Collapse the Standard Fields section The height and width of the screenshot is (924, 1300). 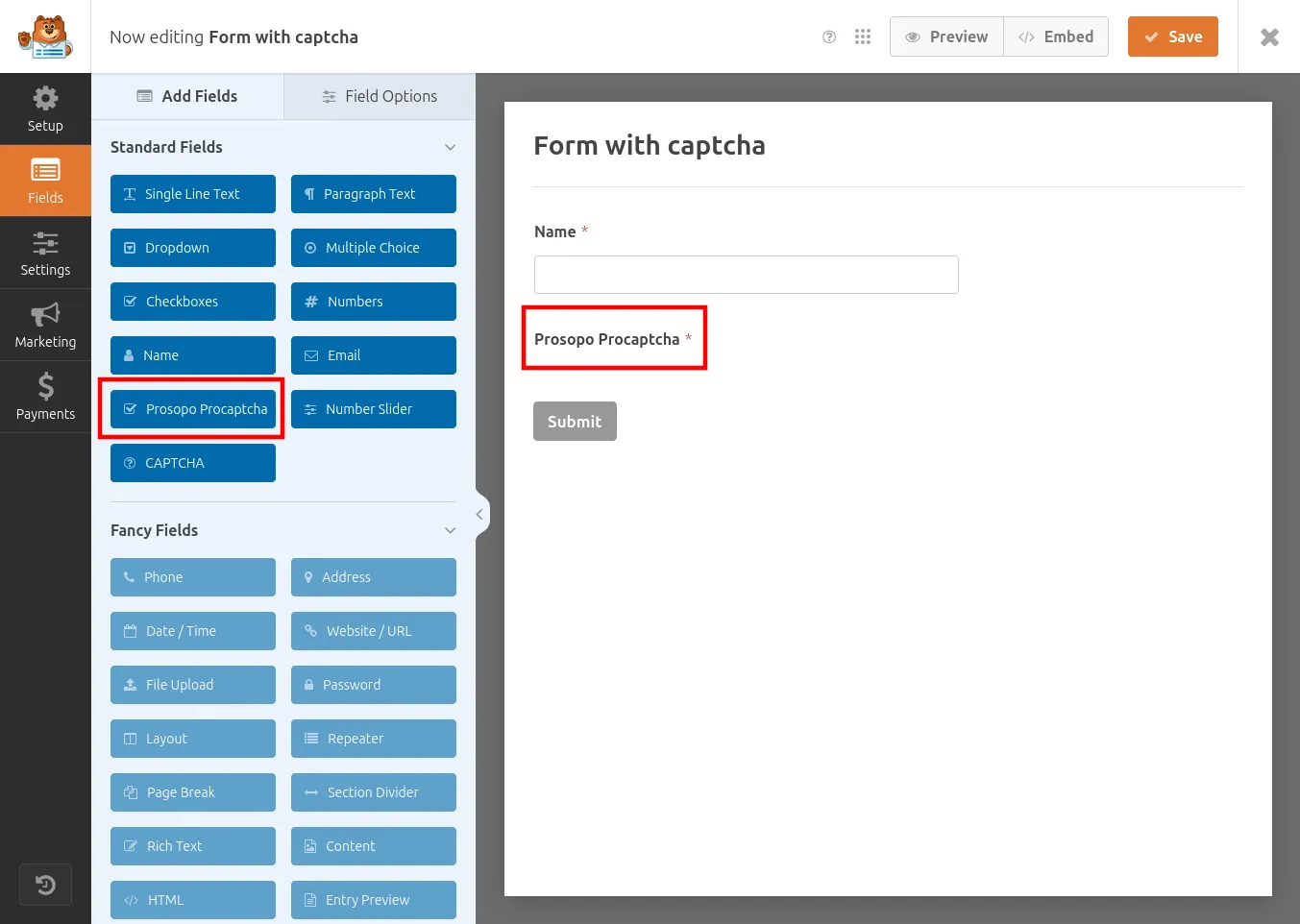click(x=450, y=147)
